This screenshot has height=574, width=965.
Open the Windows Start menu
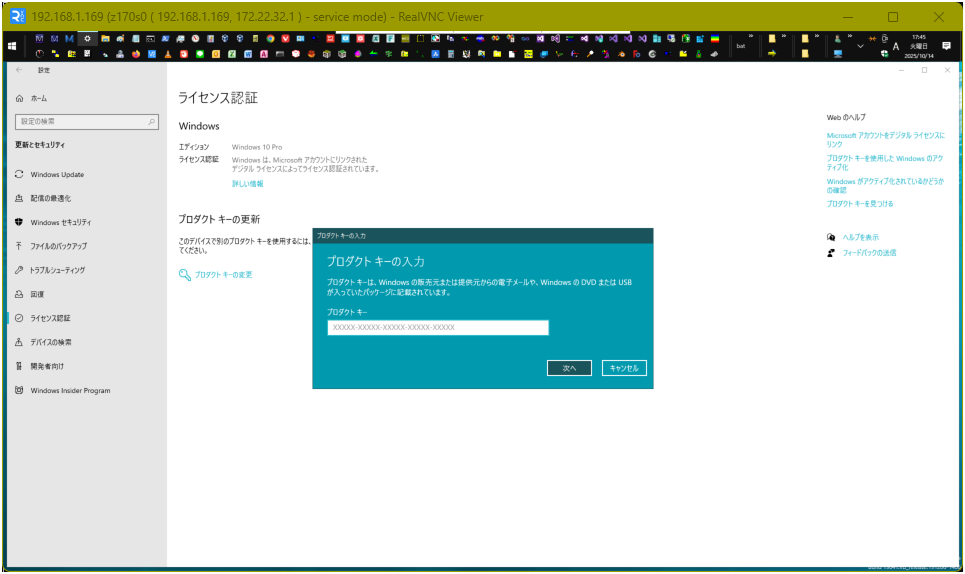coord(12,46)
